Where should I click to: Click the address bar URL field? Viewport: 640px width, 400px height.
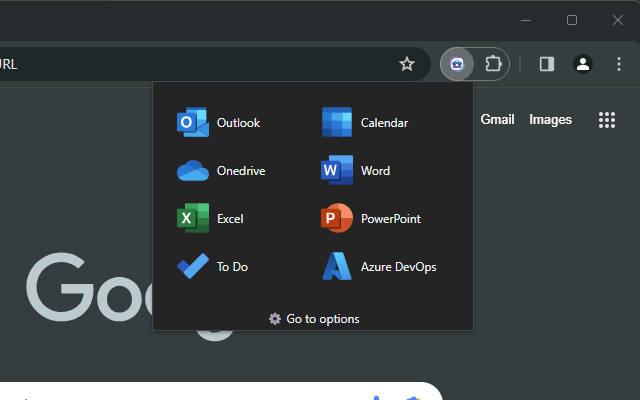pos(215,64)
